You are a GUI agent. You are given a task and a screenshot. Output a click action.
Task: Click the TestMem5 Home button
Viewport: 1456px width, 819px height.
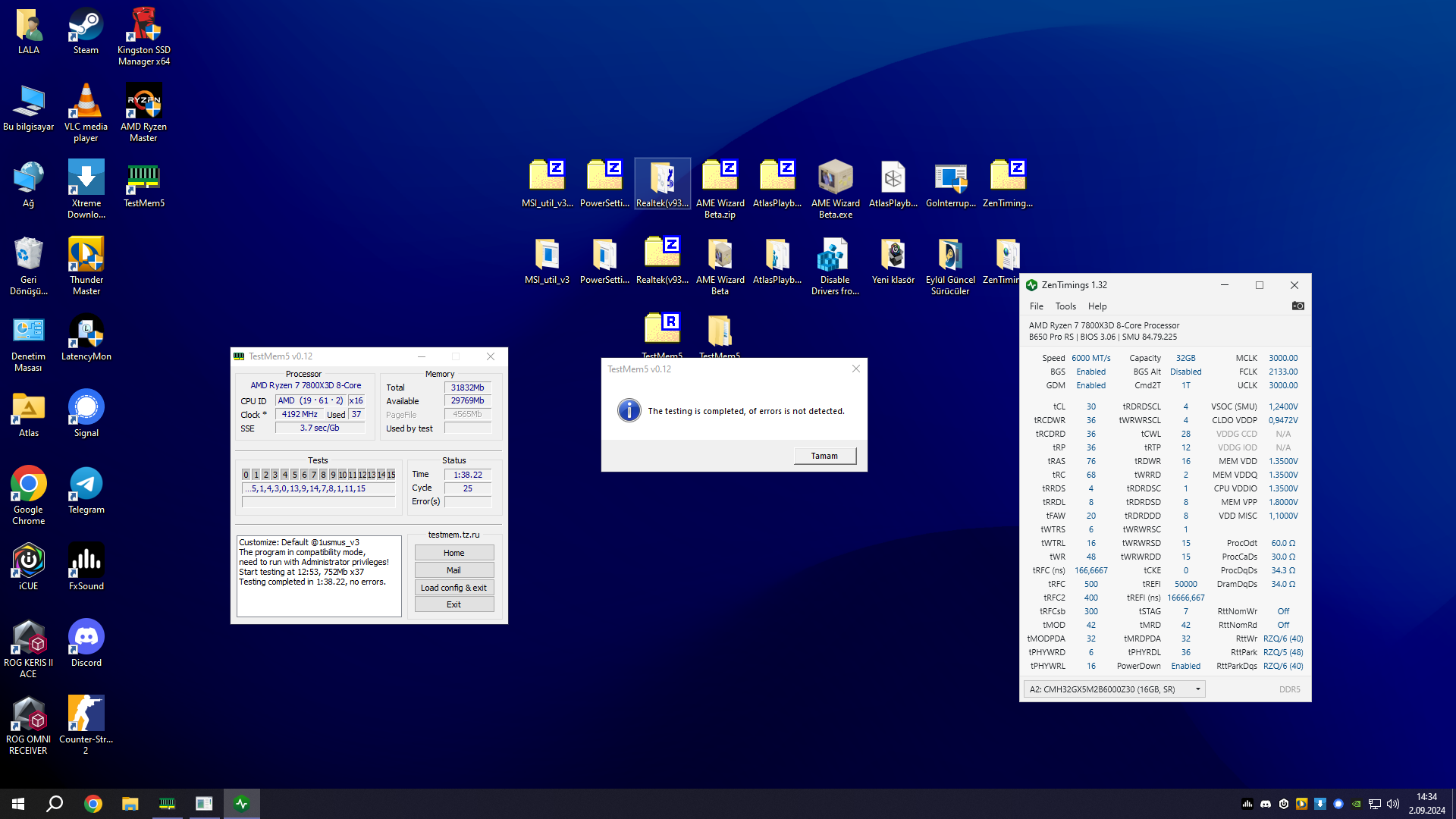[x=453, y=553]
